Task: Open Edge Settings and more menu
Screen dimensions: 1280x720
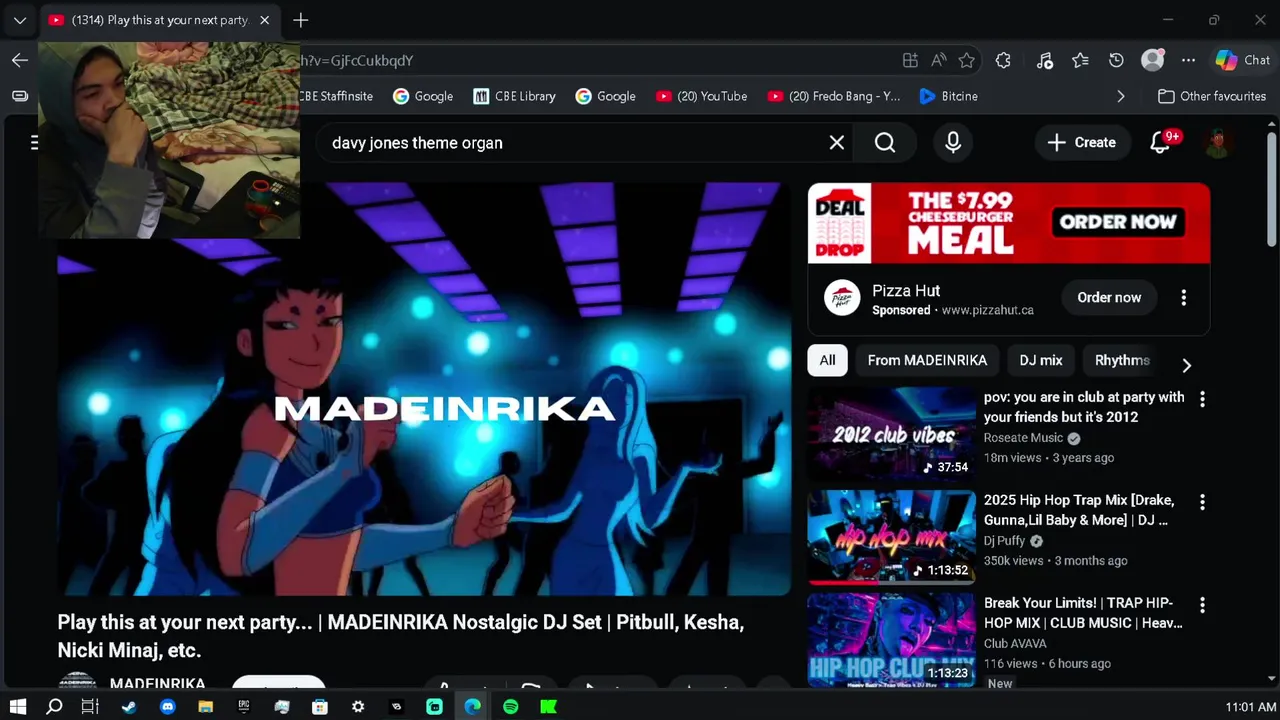Action: point(1188,60)
